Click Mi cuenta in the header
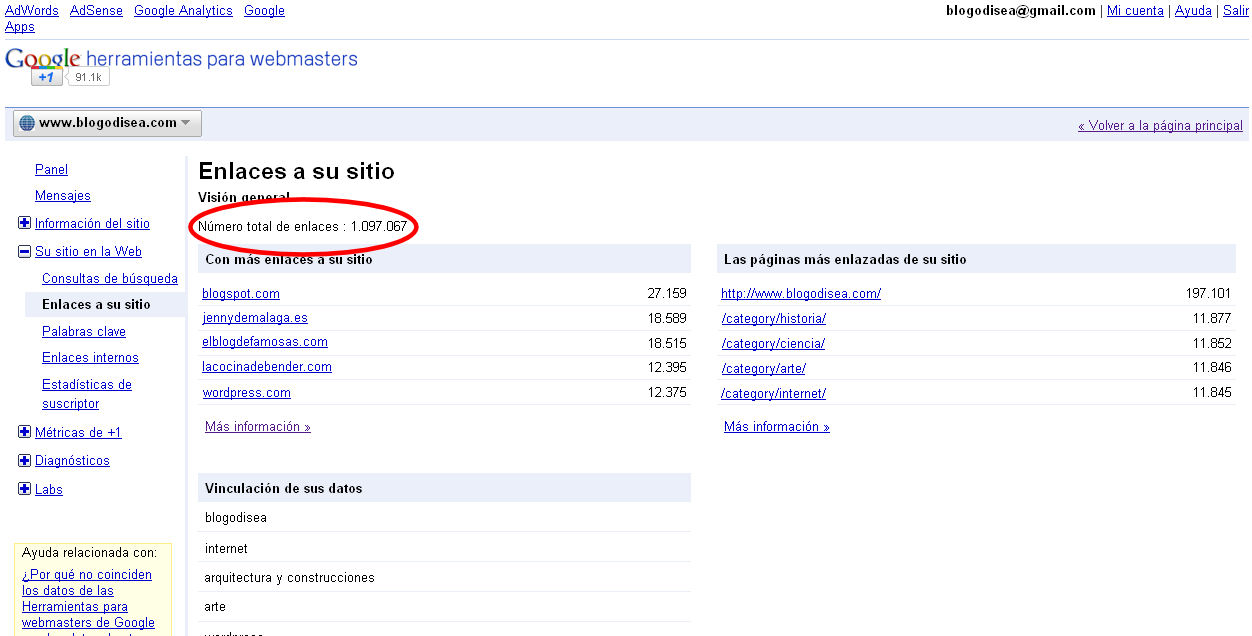Screen dimensions: 1252x636 click(1135, 11)
